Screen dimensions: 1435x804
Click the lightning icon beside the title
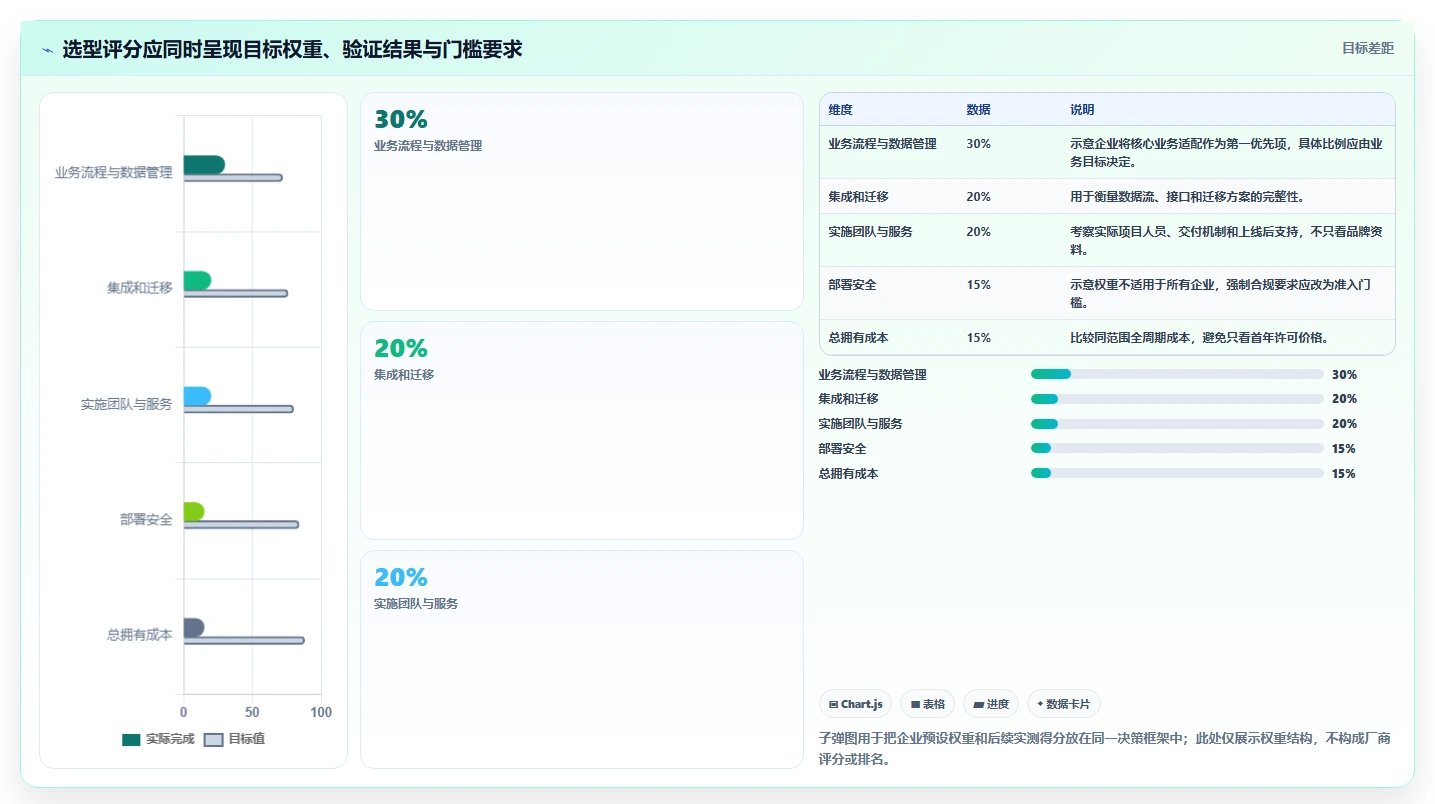coord(47,49)
